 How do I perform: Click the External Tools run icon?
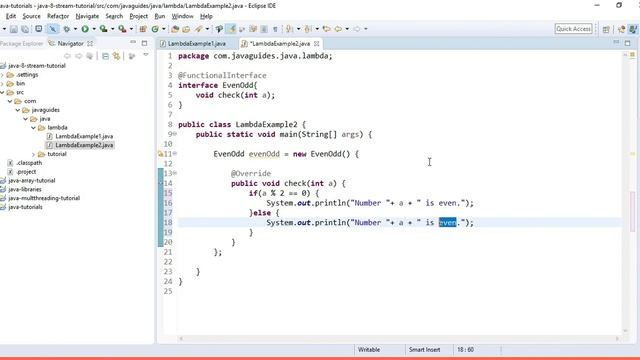122,29
